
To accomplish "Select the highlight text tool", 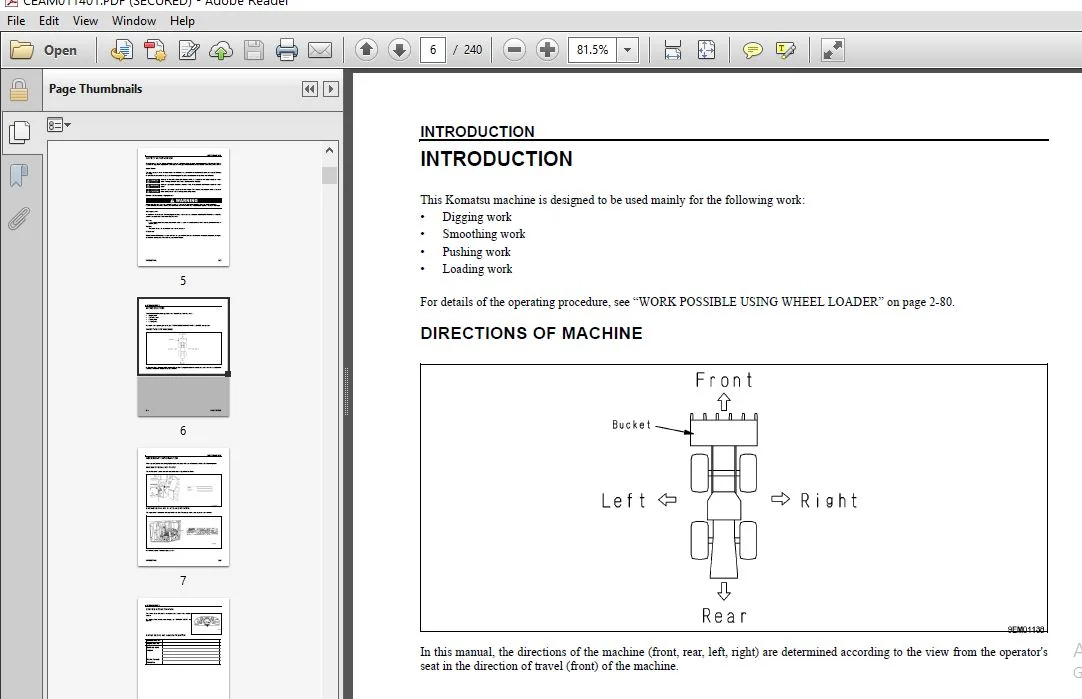I will (785, 50).
